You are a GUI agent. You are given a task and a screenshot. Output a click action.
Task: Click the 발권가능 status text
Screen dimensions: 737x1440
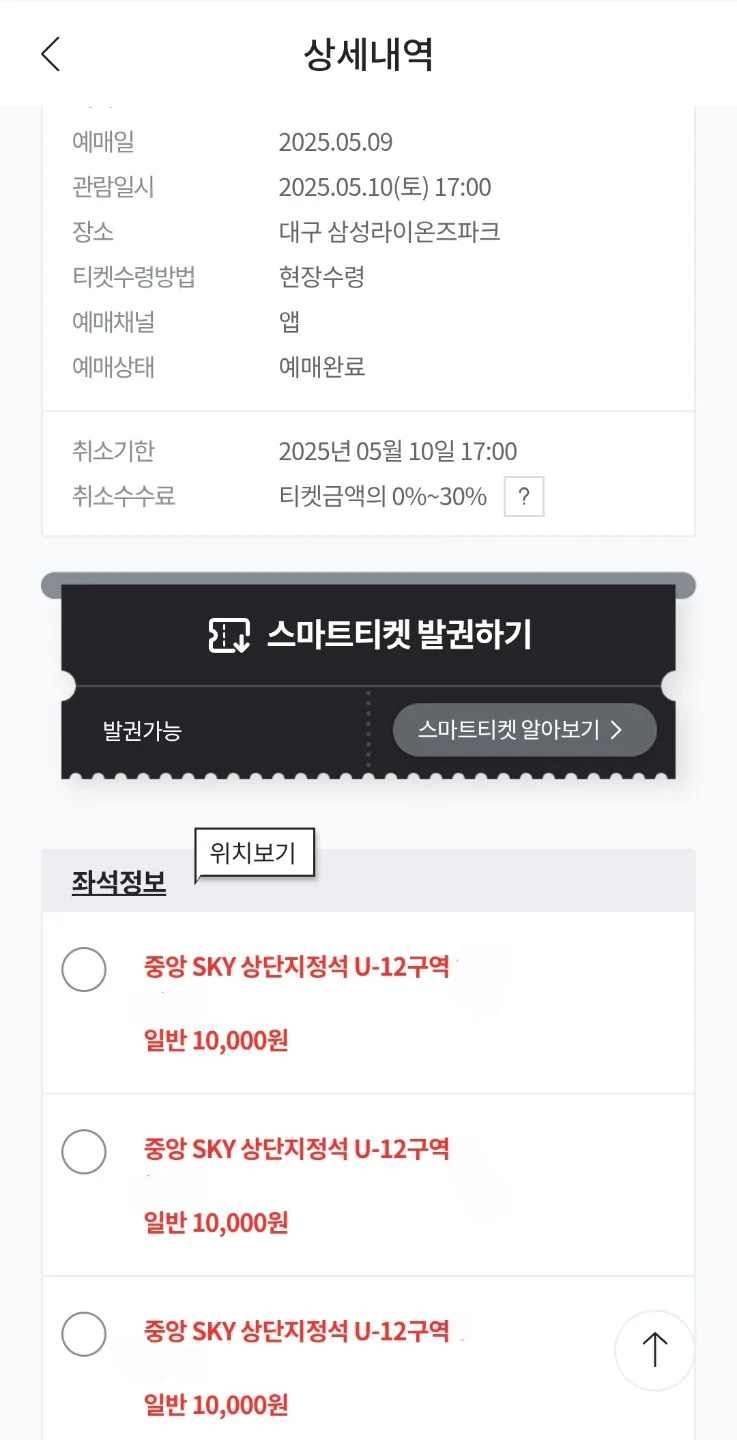[x=142, y=731]
